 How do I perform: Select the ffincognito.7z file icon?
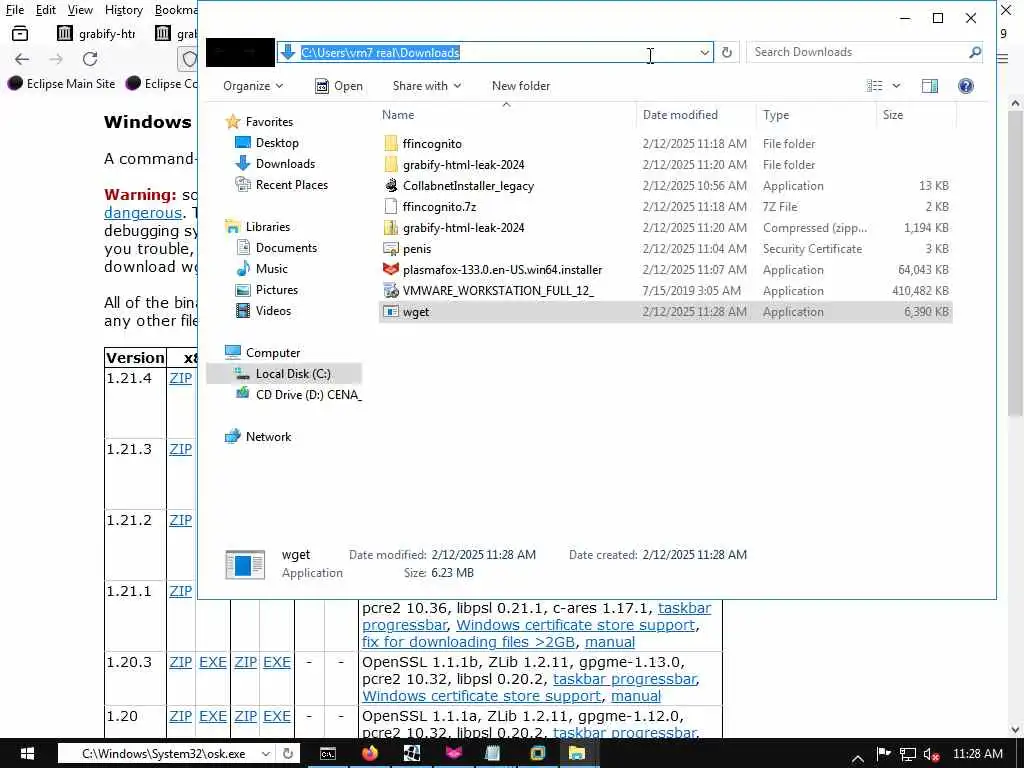[391, 207]
